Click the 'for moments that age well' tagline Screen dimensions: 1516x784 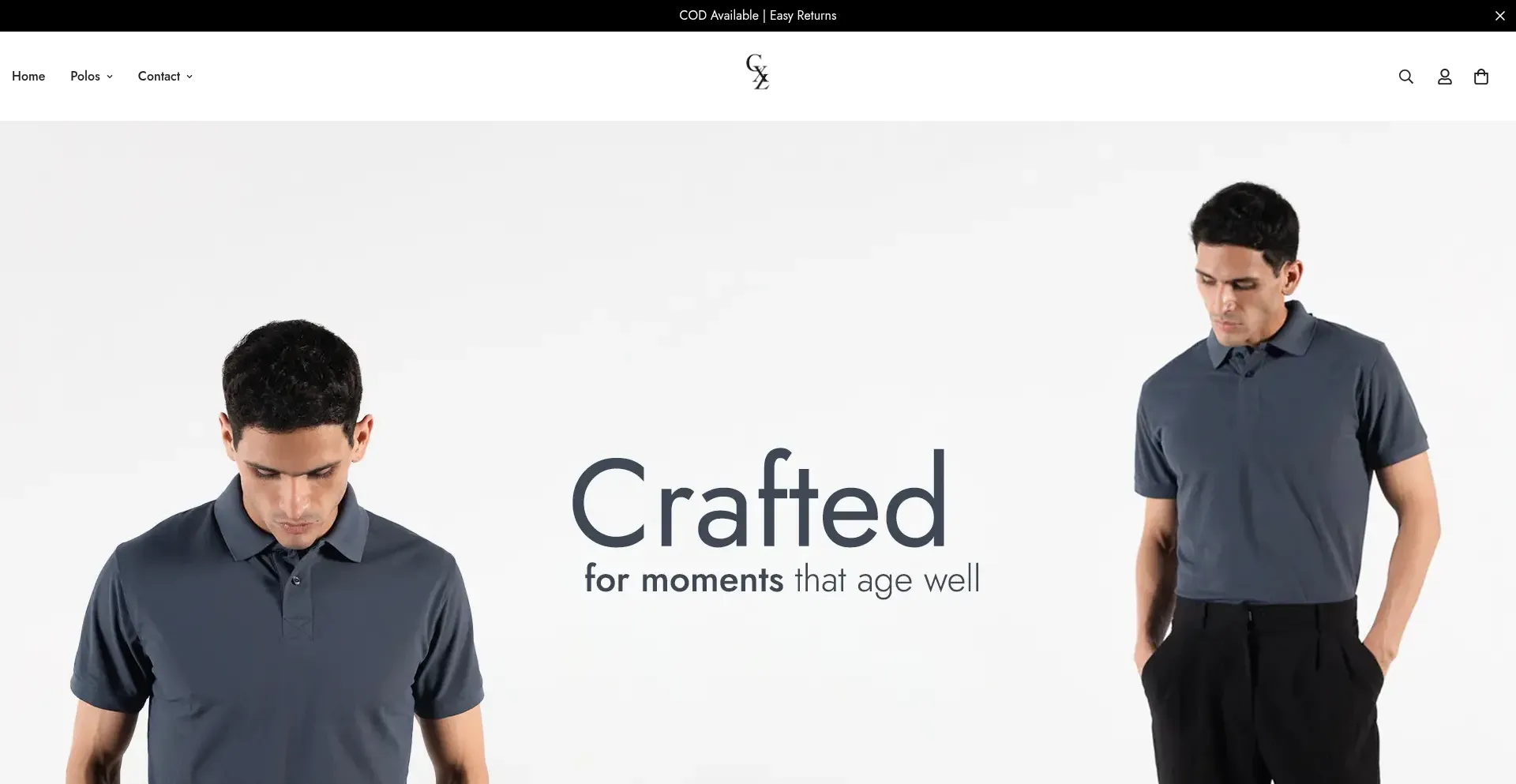pyautogui.click(x=782, y=580)
